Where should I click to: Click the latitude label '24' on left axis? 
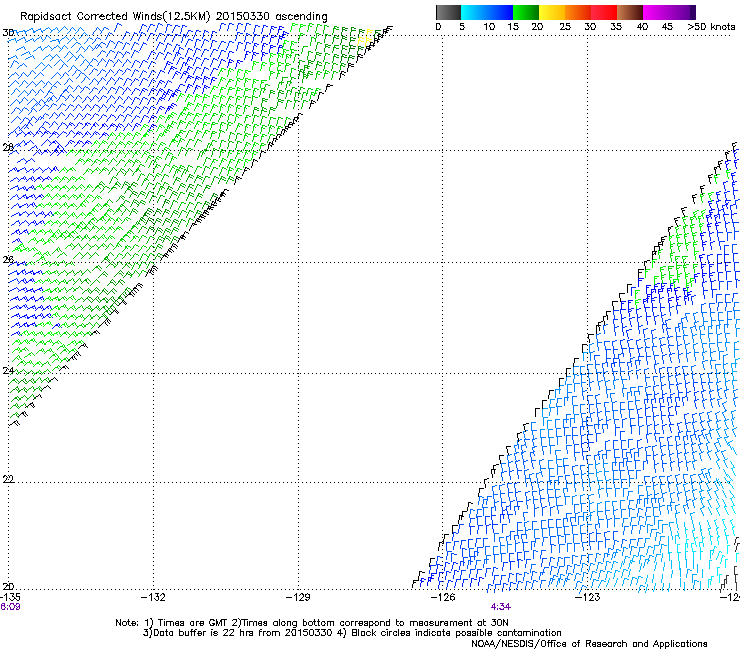coord(8,370)
